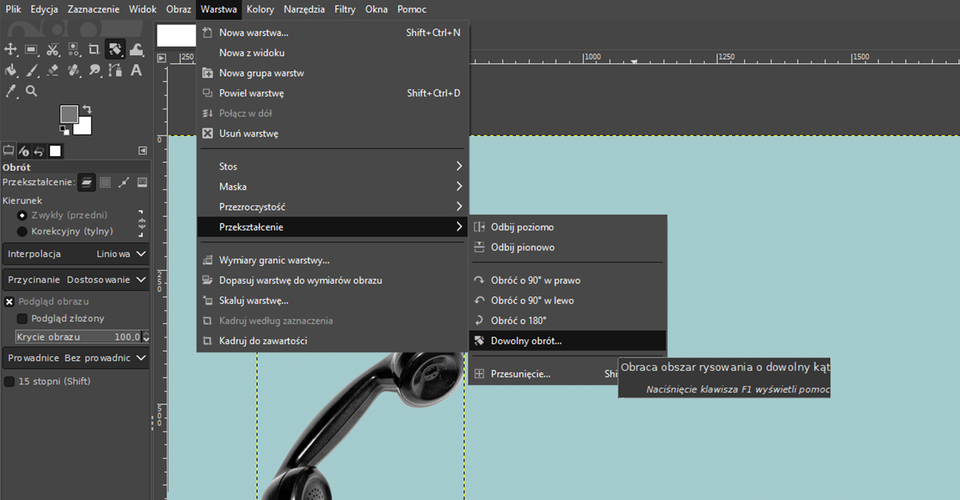
Task: Enable the Podgląd złożony checkbox
Action: (x=23, y=318)
